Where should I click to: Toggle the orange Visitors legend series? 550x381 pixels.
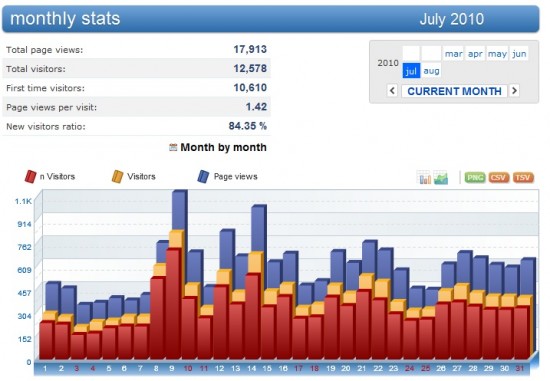[x=134, y=176]
